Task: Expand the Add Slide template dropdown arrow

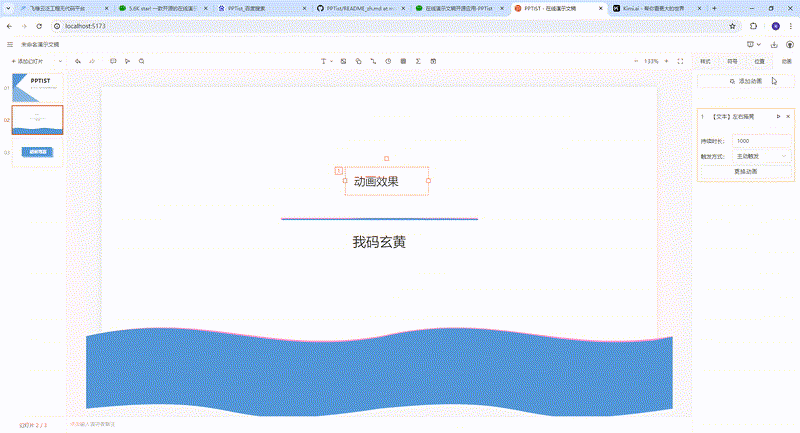Action: 60,61
